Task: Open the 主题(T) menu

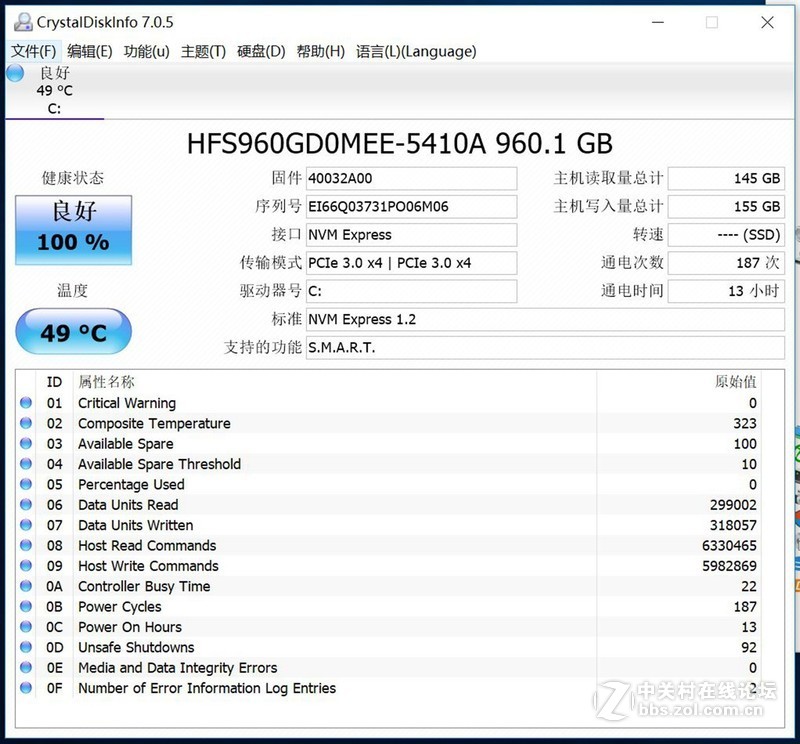Action: pyautogui.click(x=203, y=51)
